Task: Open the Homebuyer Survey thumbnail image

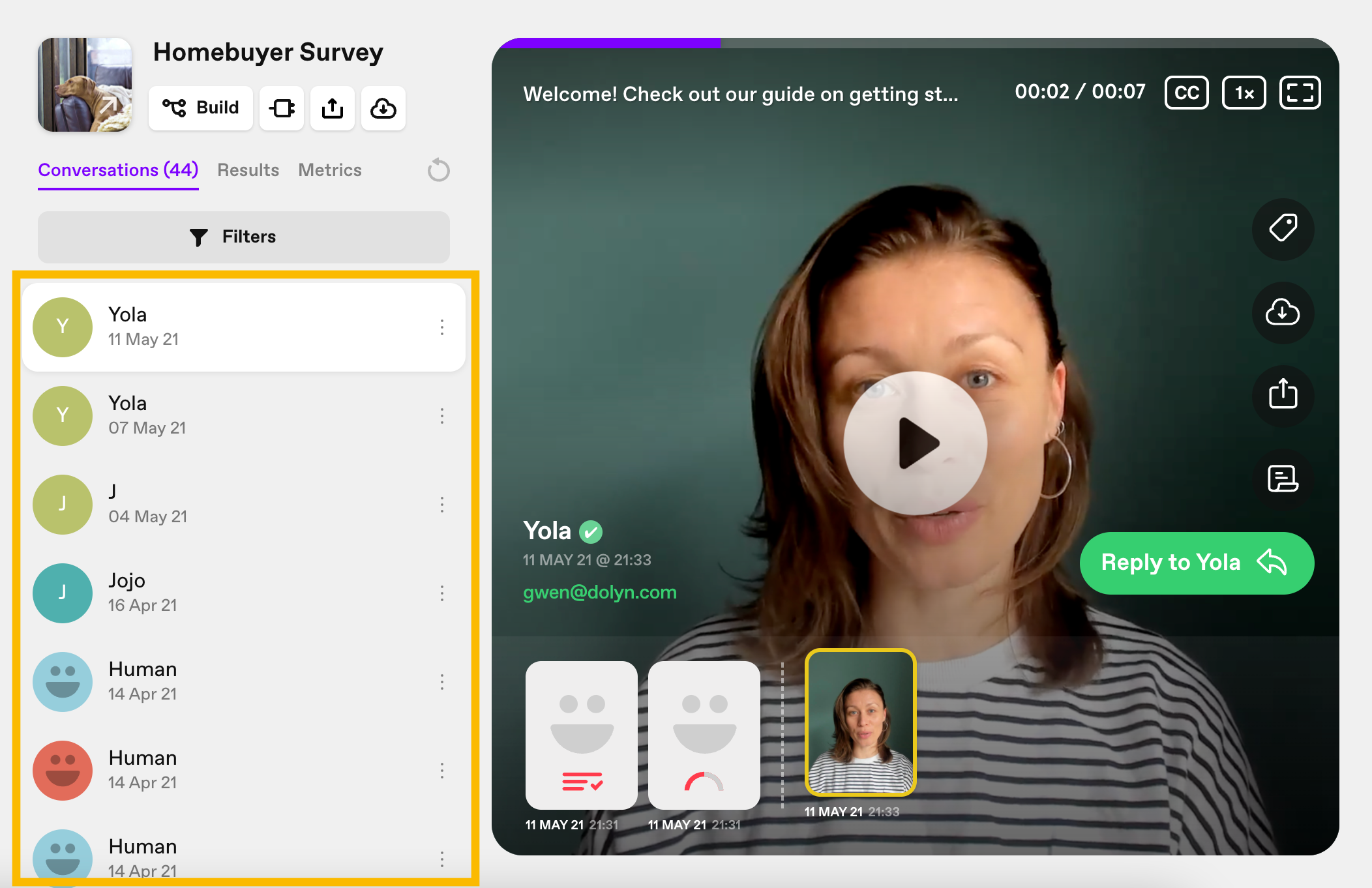Action: pos(85,85)
